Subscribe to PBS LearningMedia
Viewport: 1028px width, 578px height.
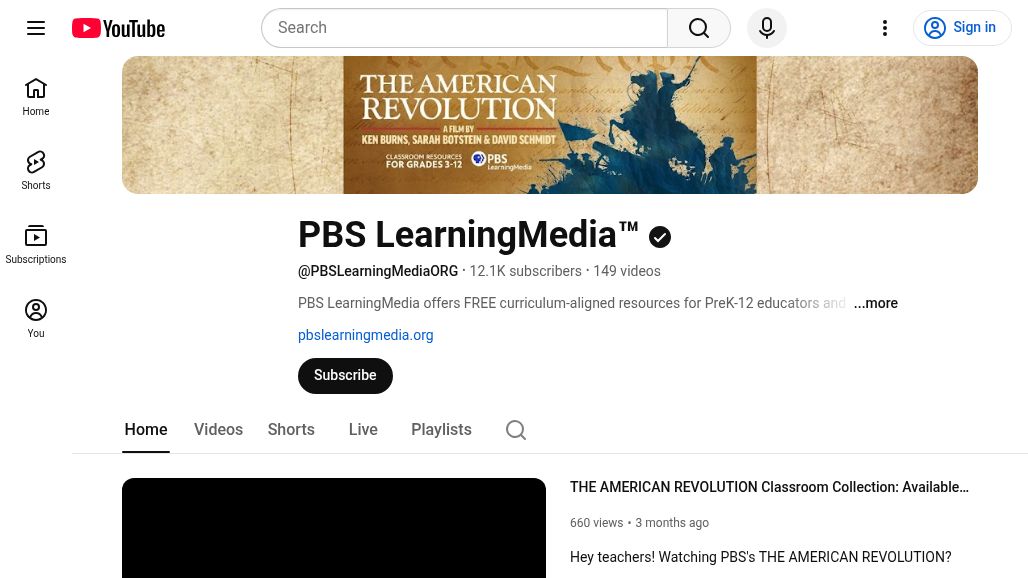345,375
